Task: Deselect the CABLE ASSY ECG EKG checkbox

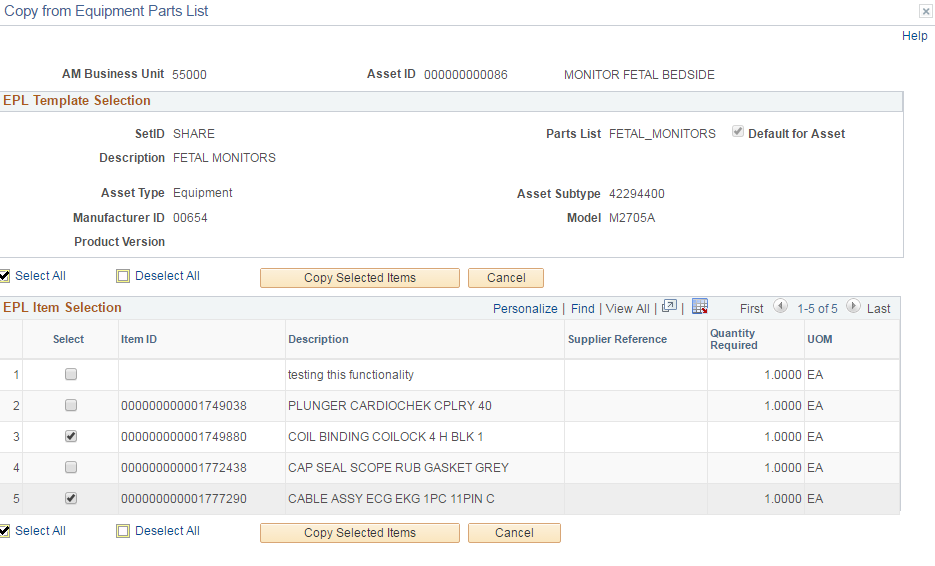Action: tap(70, 498)
